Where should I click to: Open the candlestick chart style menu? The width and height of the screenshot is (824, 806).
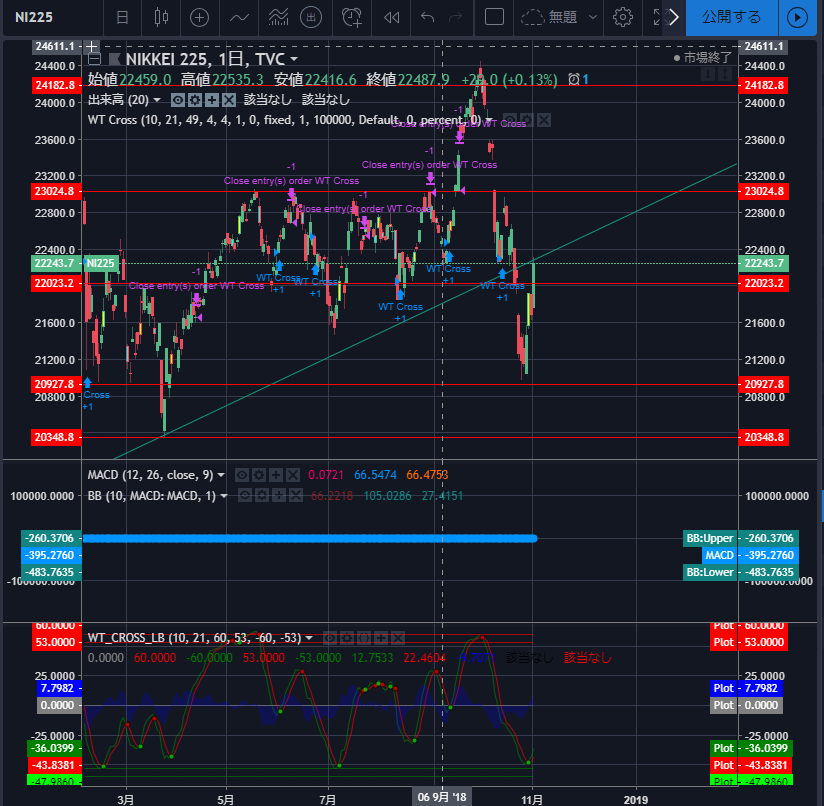pyautogui.click(x=161, y=17)
